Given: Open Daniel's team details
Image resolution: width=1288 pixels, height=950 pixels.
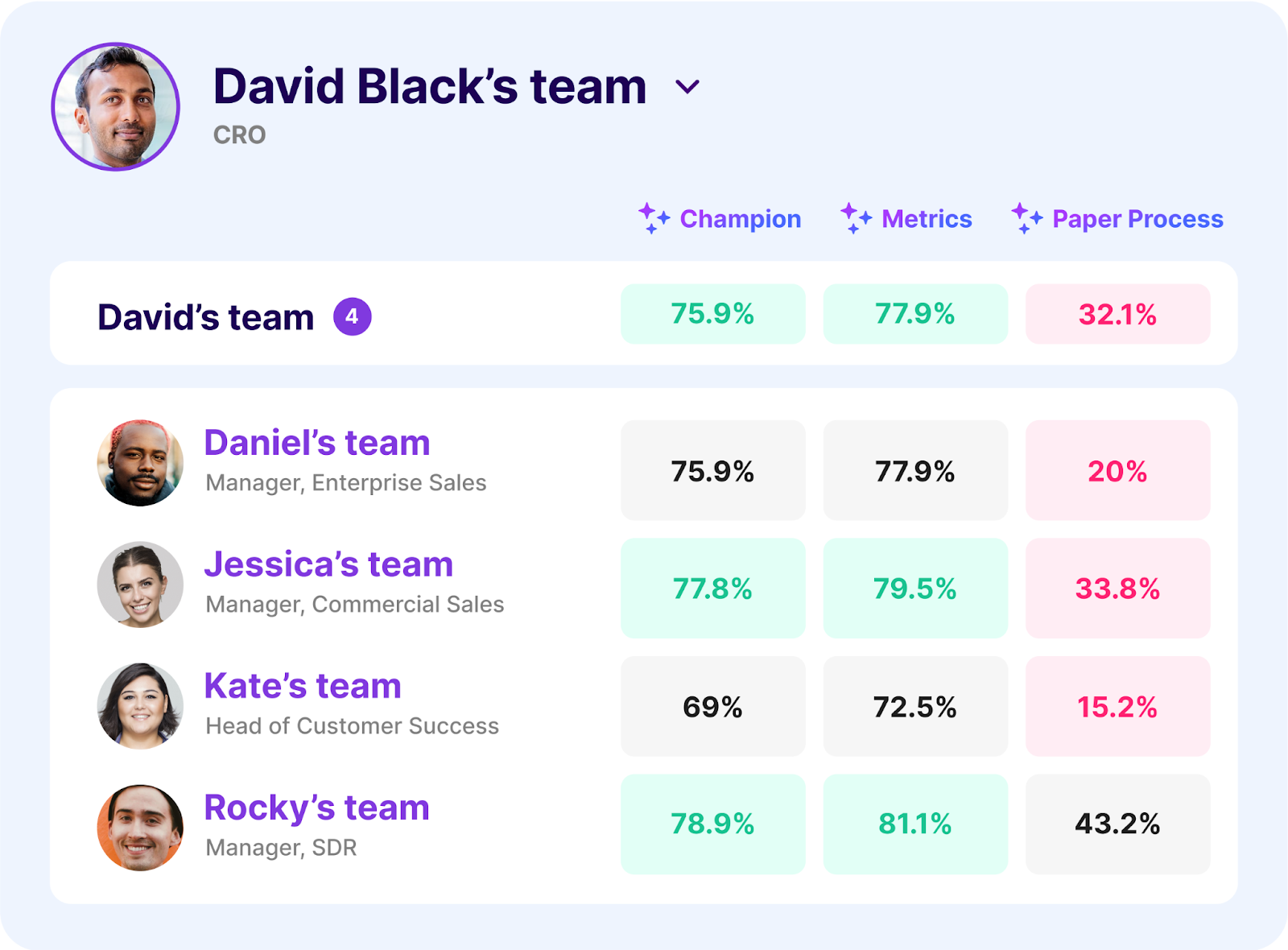Looking at the screenshot, I should click(x=316, y=442).
